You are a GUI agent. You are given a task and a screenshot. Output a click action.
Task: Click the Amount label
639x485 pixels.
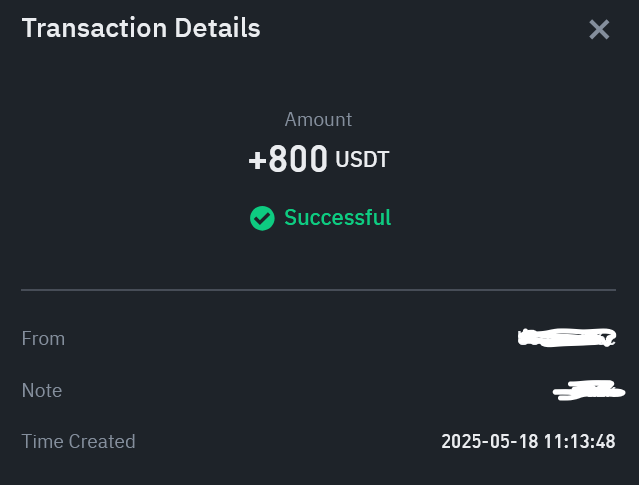(x=318, y=119)
